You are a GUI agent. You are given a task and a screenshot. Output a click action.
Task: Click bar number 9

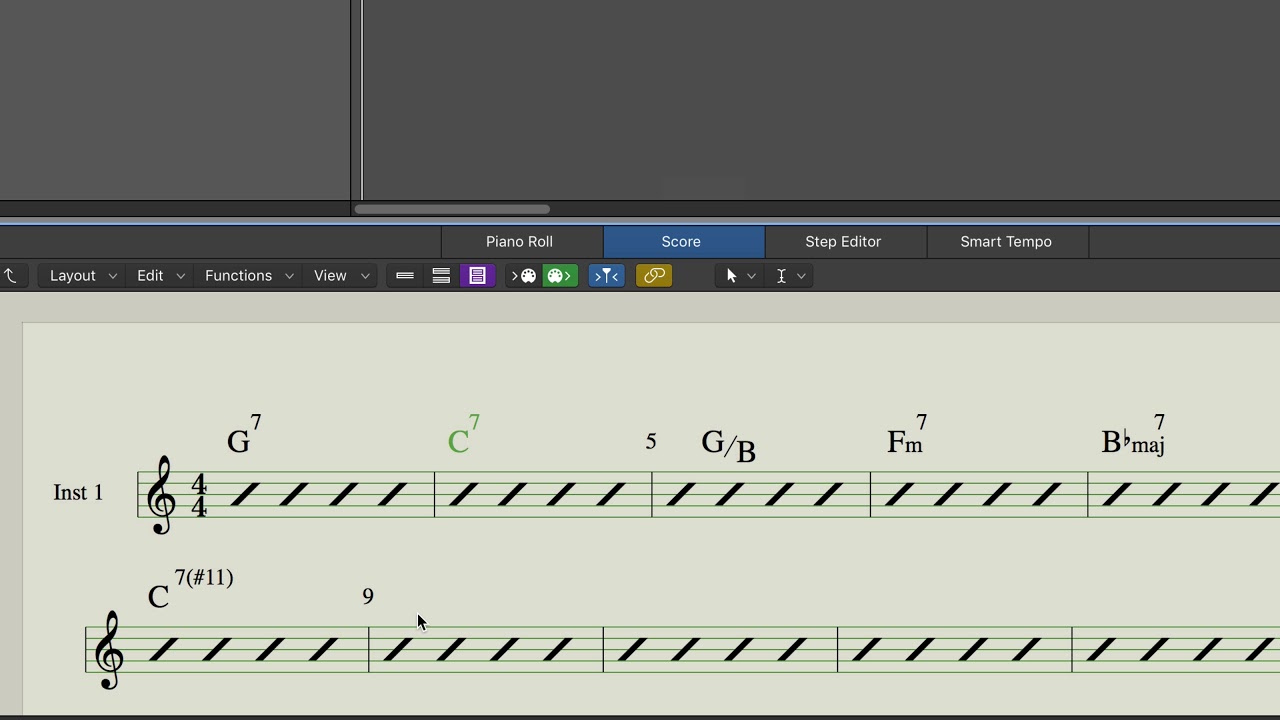point(368,596)
